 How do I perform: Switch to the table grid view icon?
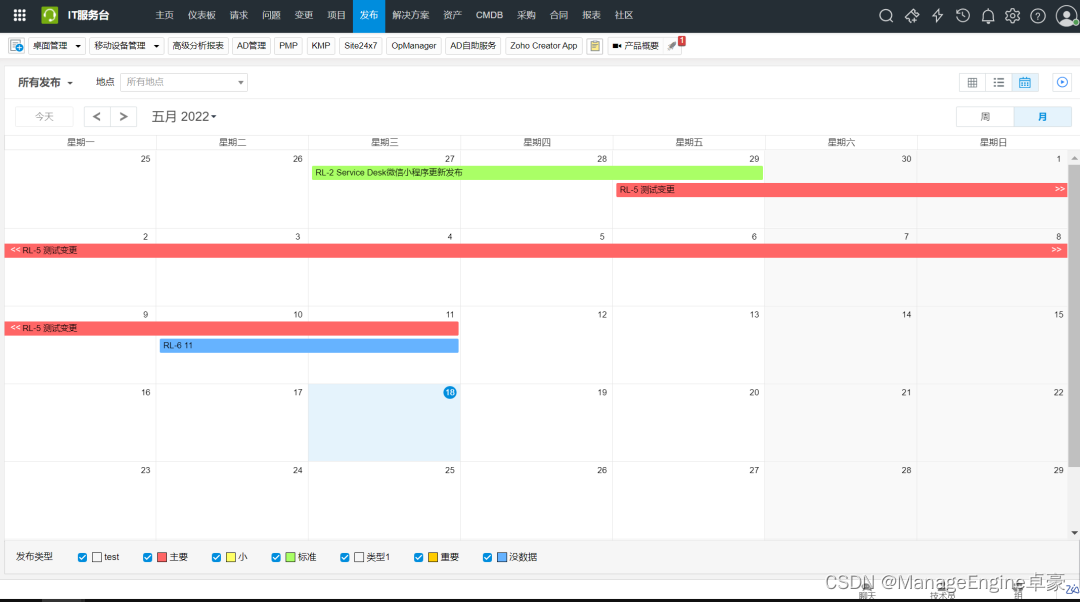(972, 82)
